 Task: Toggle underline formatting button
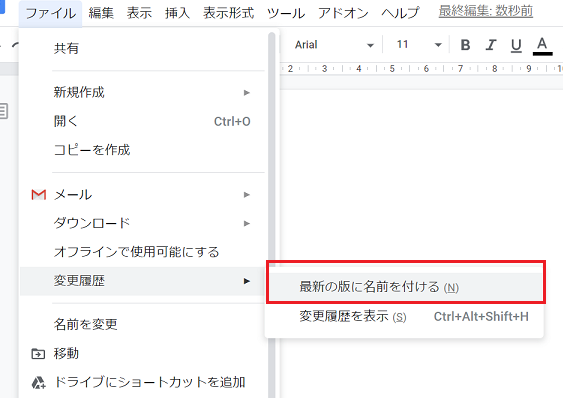coord(516,45)
